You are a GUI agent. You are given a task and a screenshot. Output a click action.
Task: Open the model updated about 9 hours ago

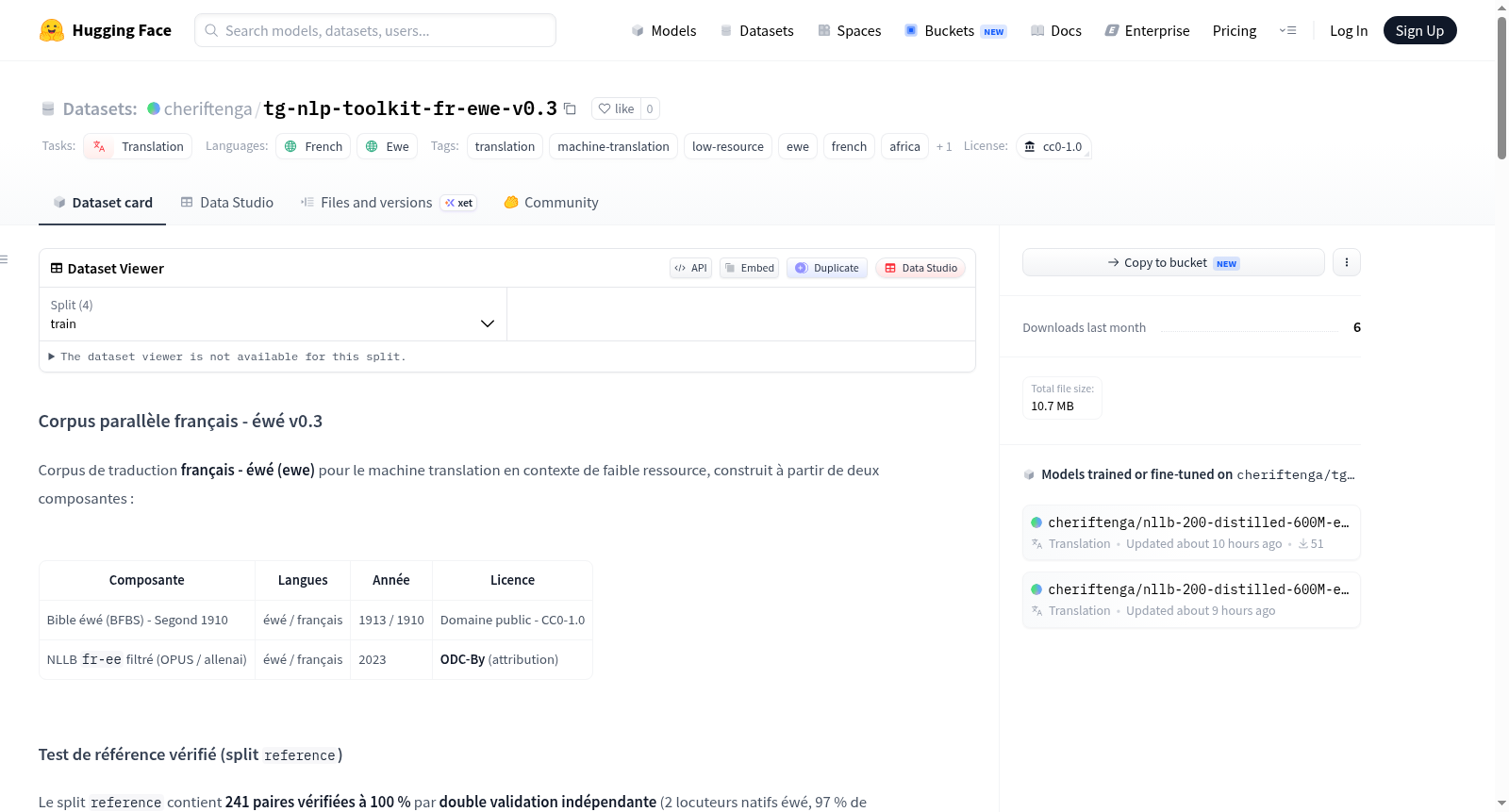coord(1191,599)
